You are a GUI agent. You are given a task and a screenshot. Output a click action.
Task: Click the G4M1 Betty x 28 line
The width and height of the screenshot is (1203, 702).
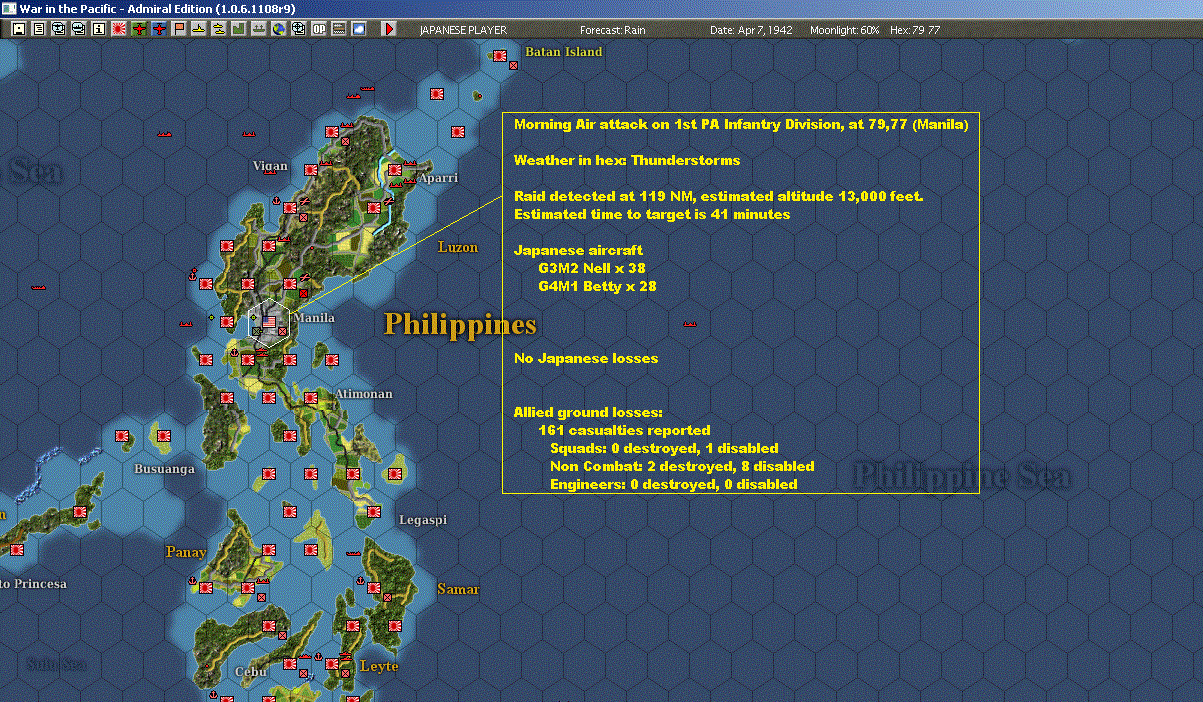[597, 286]
